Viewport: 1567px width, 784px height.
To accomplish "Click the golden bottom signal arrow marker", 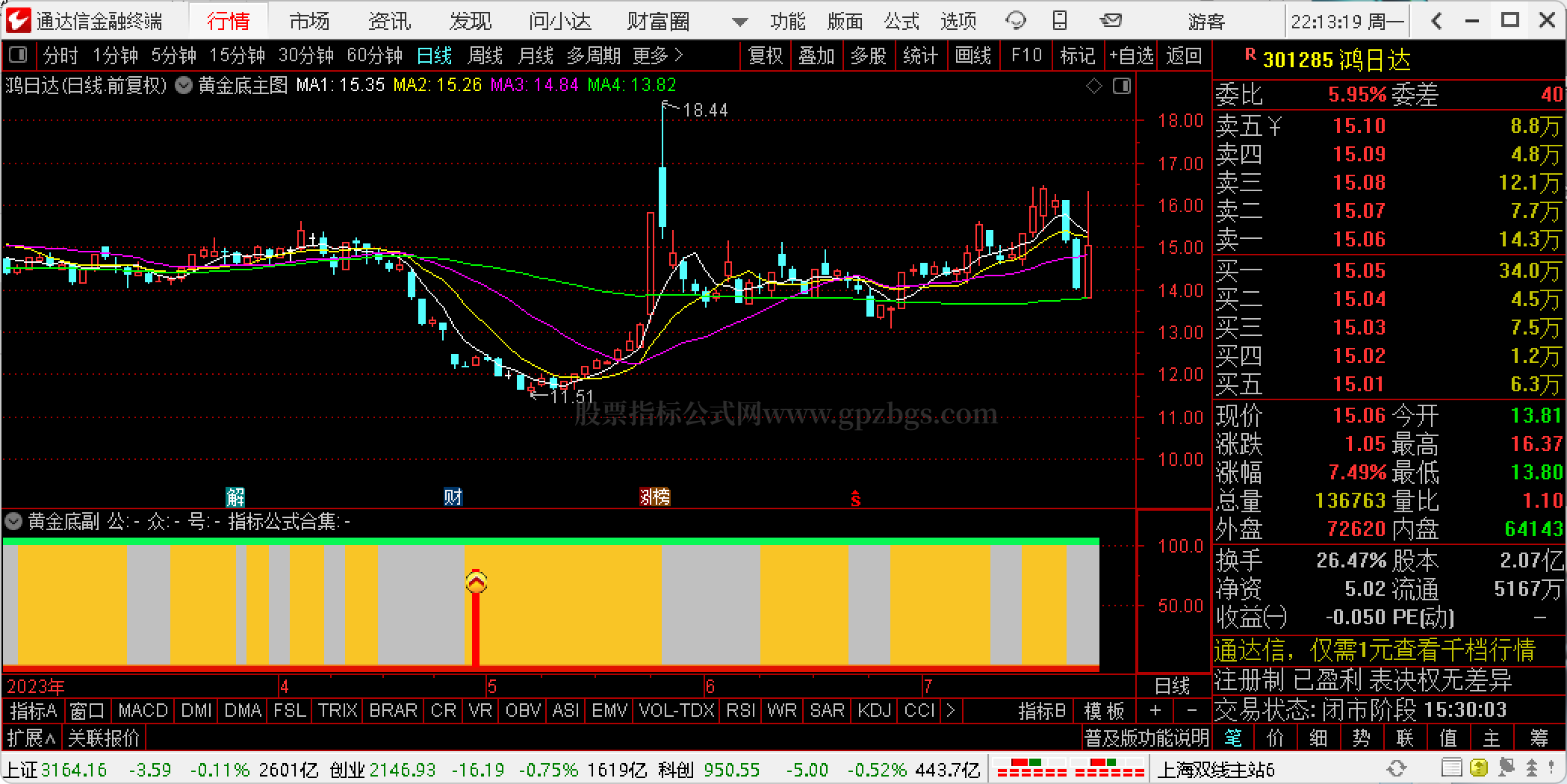I will pos(476,582).
